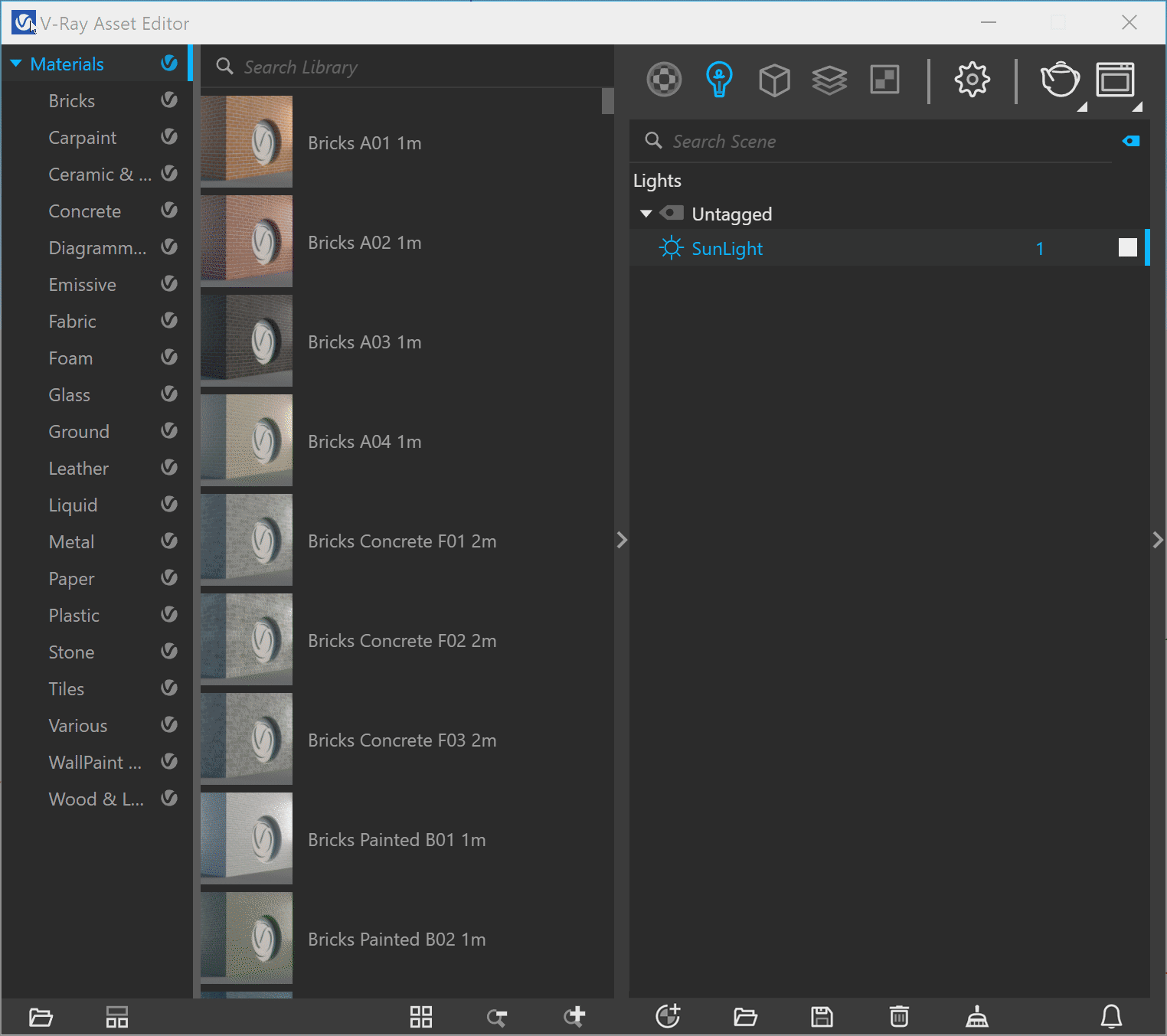This screenshot has height=1036, width=1167.
Task: Switch library to grid view icon
Action: point(421,1017)
